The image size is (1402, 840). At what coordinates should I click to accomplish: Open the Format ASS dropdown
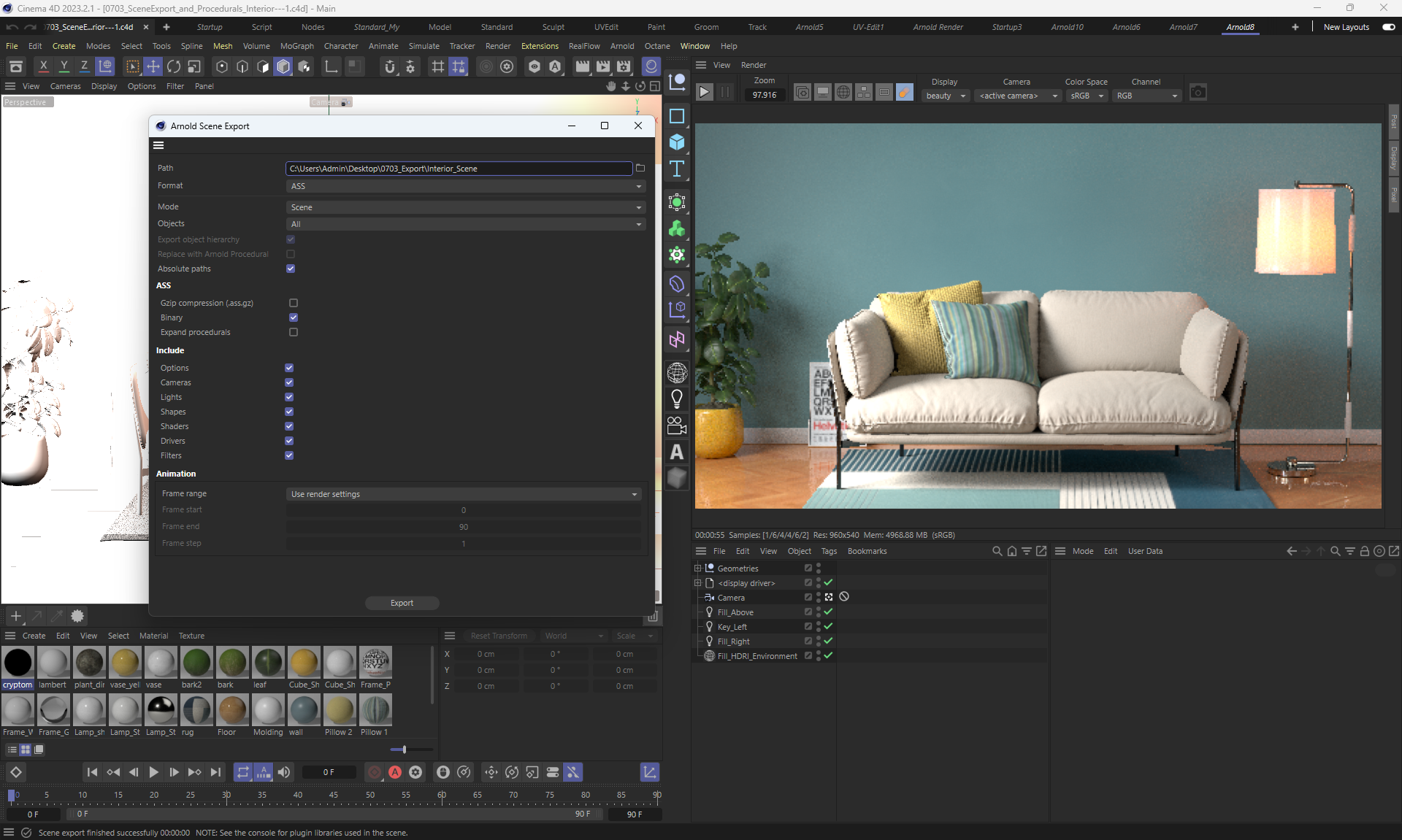point(465,186)
